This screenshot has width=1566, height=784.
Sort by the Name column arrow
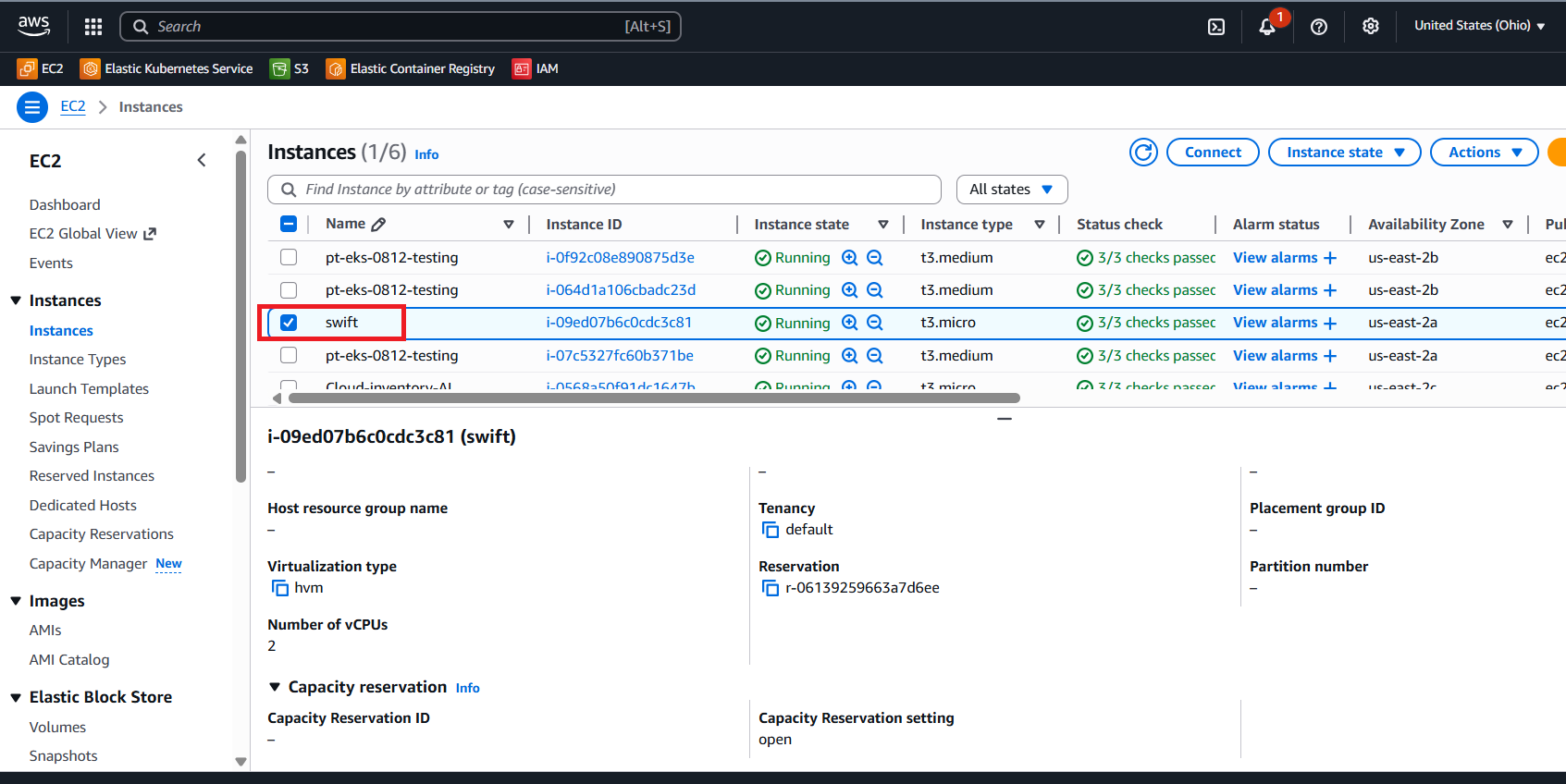pos(509,225)
